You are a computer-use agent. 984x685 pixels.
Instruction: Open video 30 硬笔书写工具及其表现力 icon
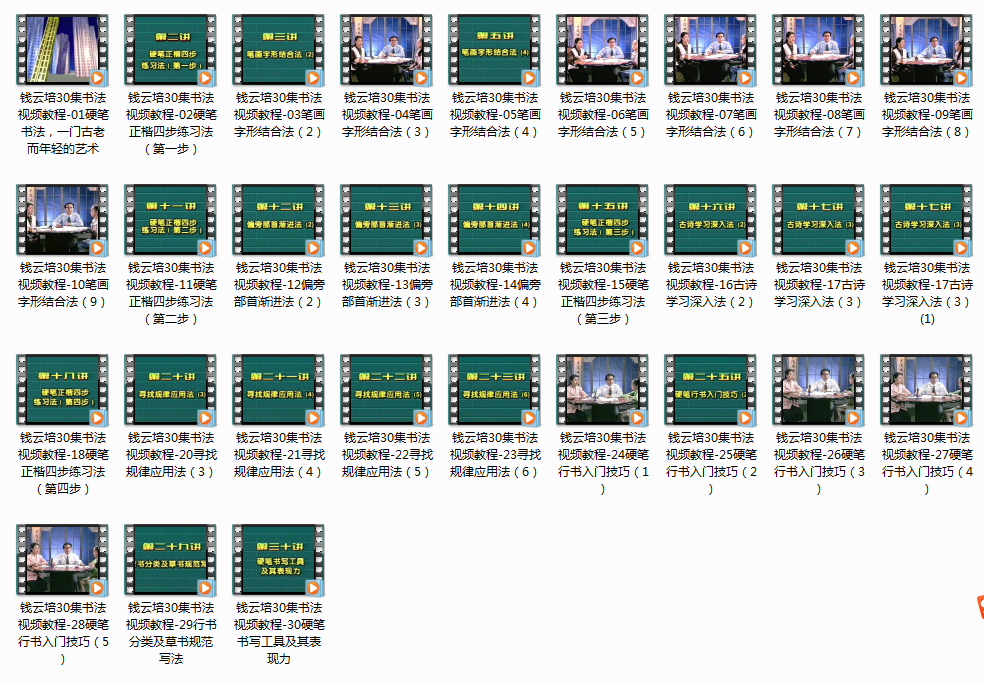pos(278,560)
